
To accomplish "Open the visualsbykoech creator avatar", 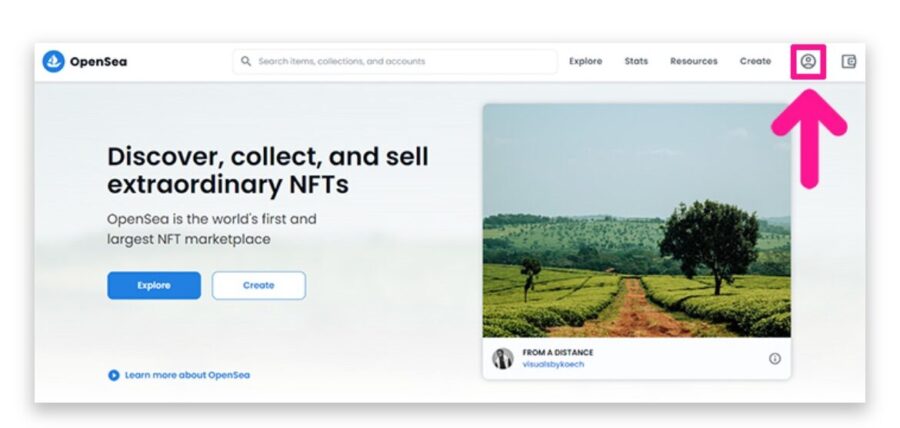I will [503, 359].
